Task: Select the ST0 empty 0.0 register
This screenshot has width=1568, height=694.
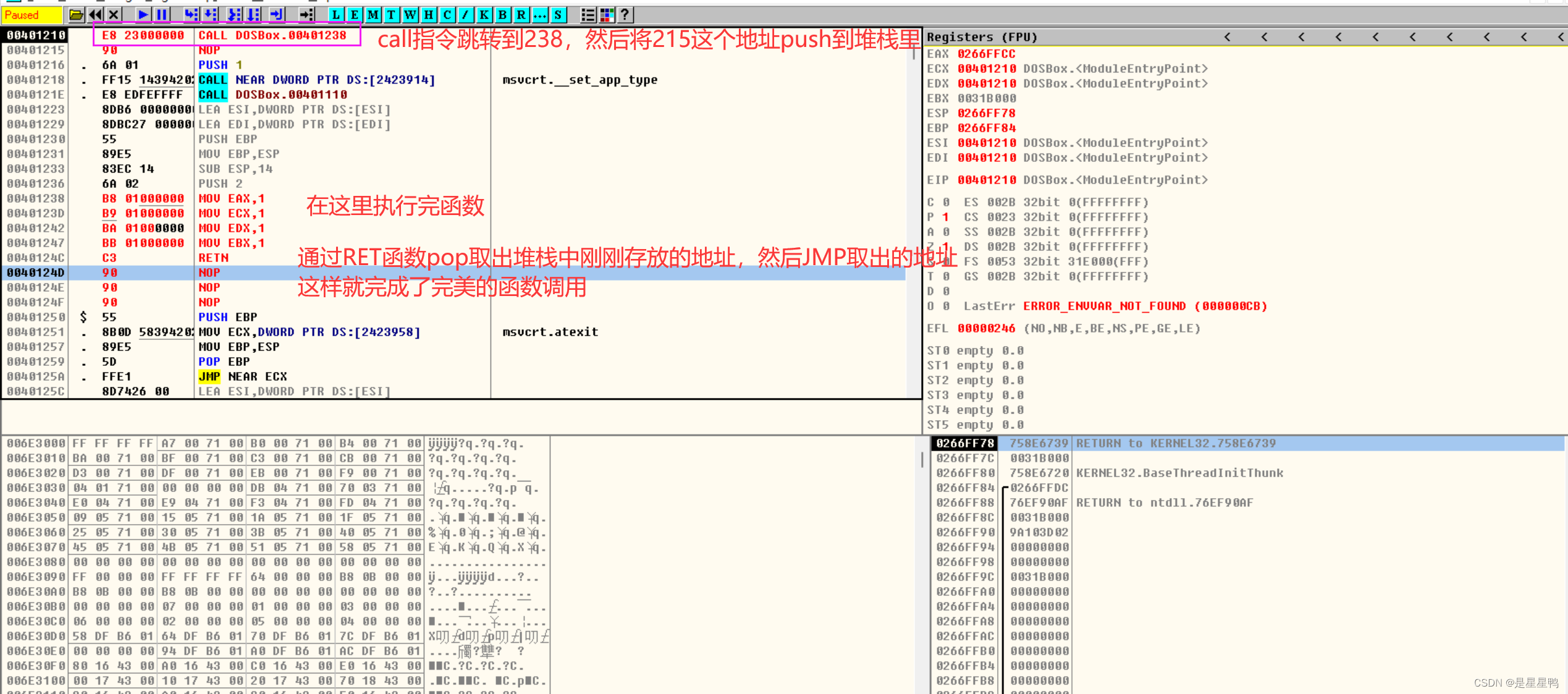Action: point(976,350)
